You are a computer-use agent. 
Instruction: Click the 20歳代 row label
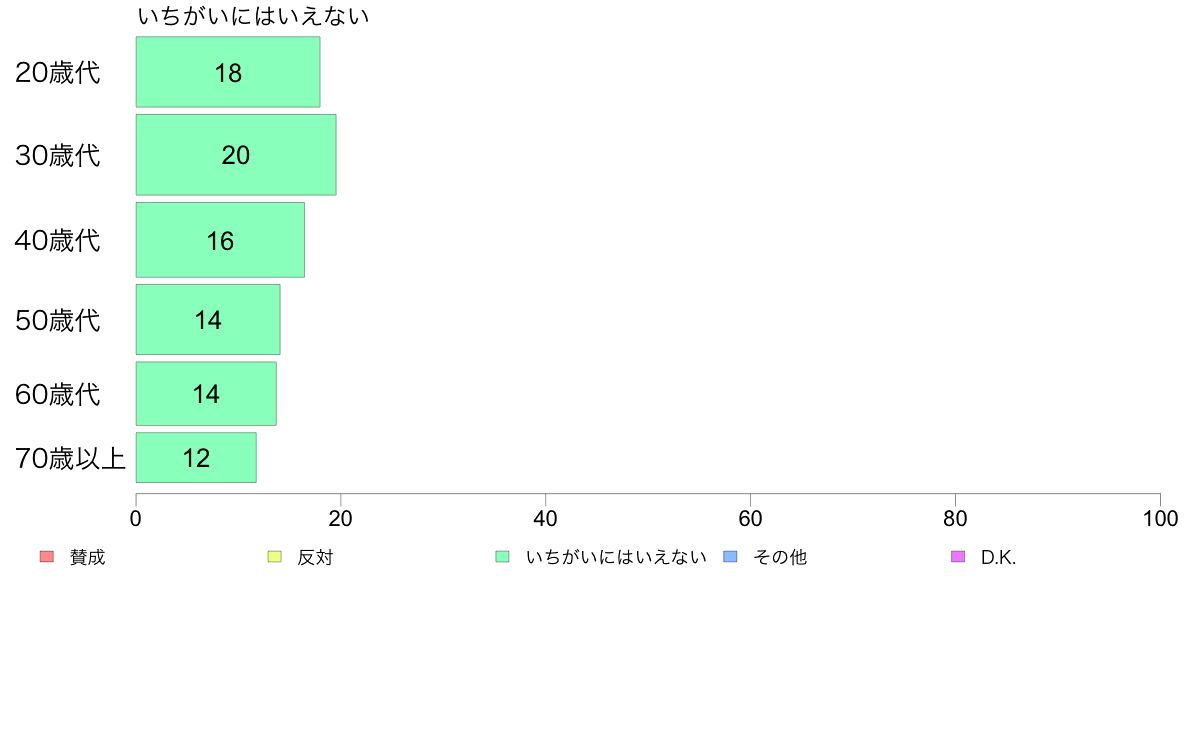coord(58,72)
